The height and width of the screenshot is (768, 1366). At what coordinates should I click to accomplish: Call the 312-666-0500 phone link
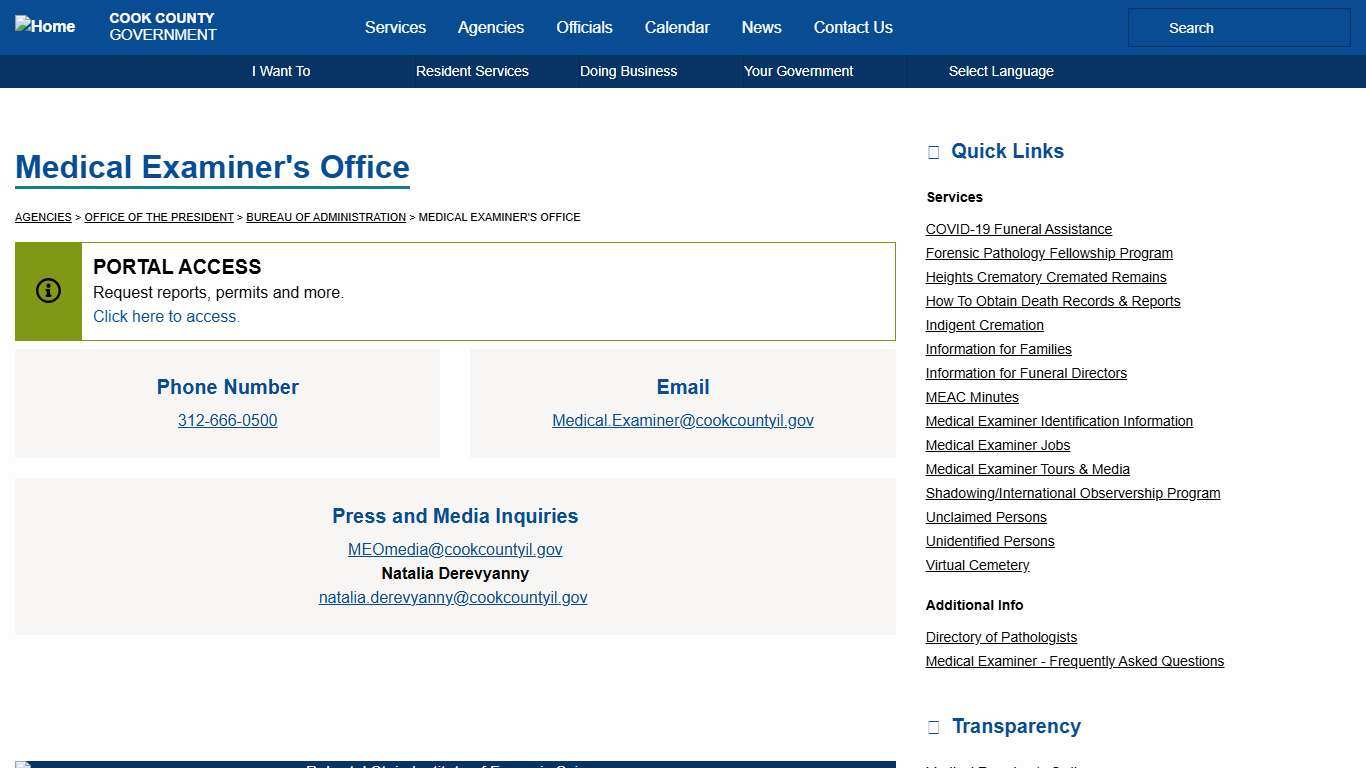[227, 421]
